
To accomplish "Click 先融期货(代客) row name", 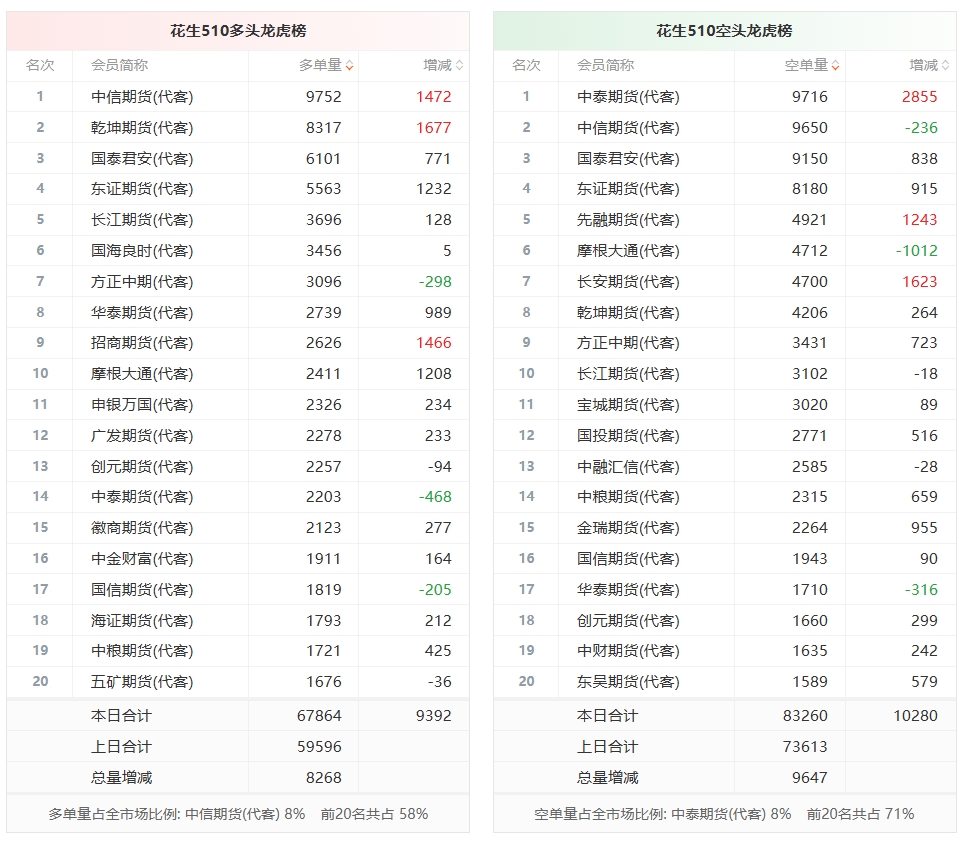I will [x=628, y=219].
